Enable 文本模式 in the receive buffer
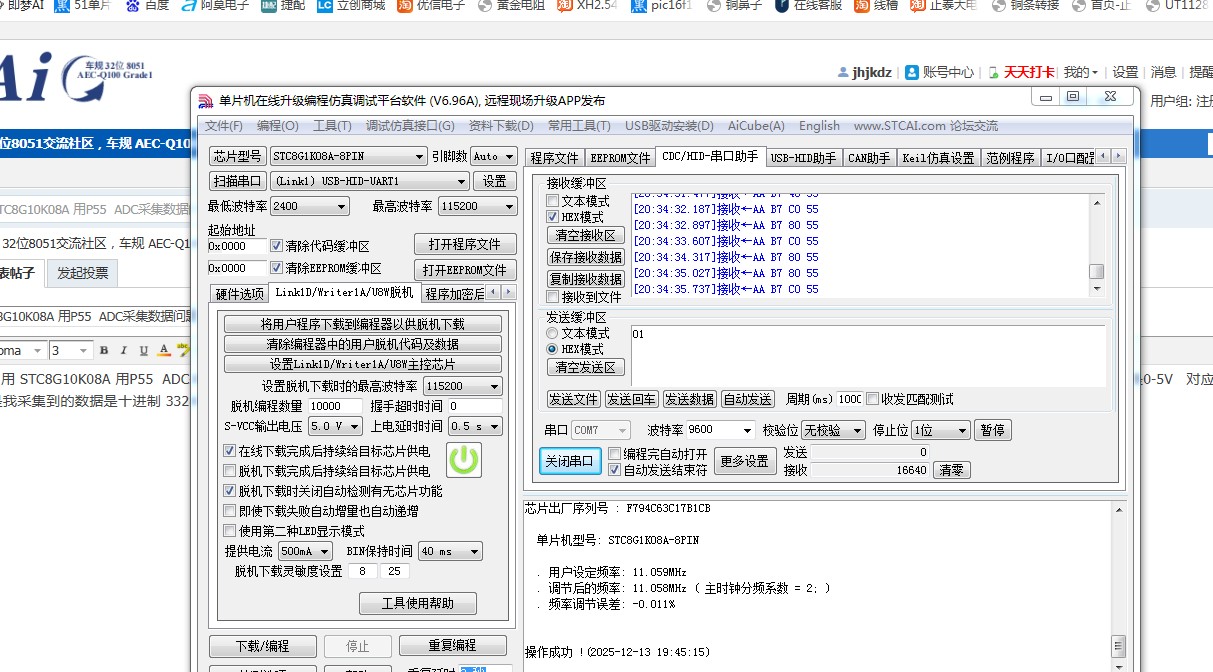 552,200
